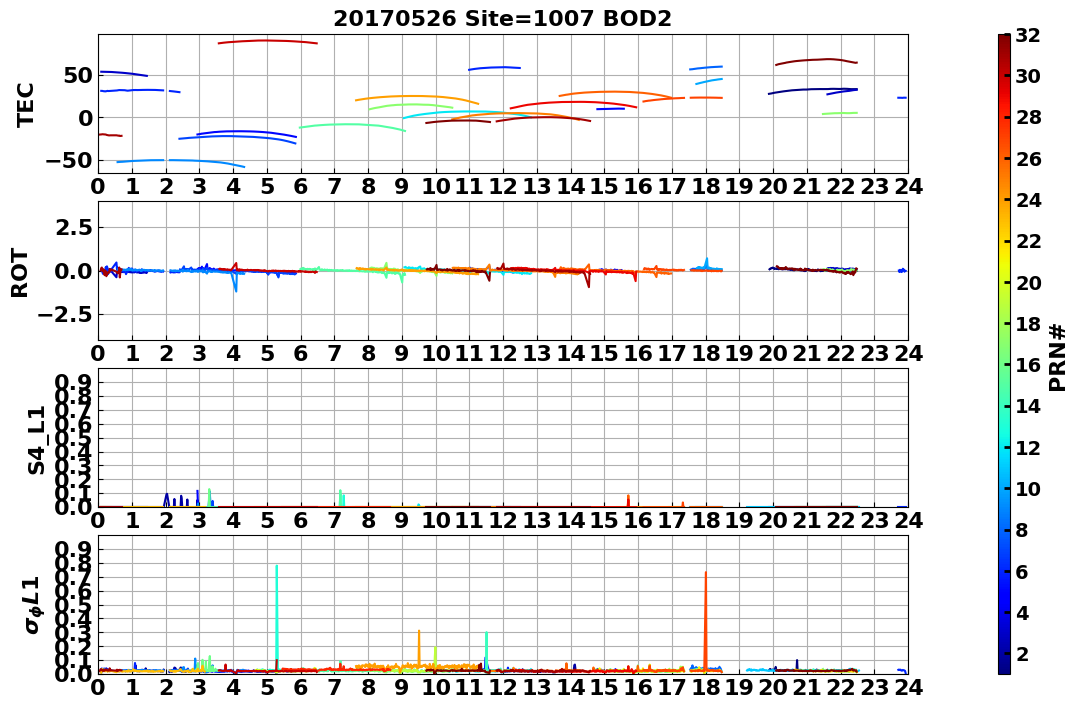Click the colorbar tick label 24

[x=1028, y=201]
